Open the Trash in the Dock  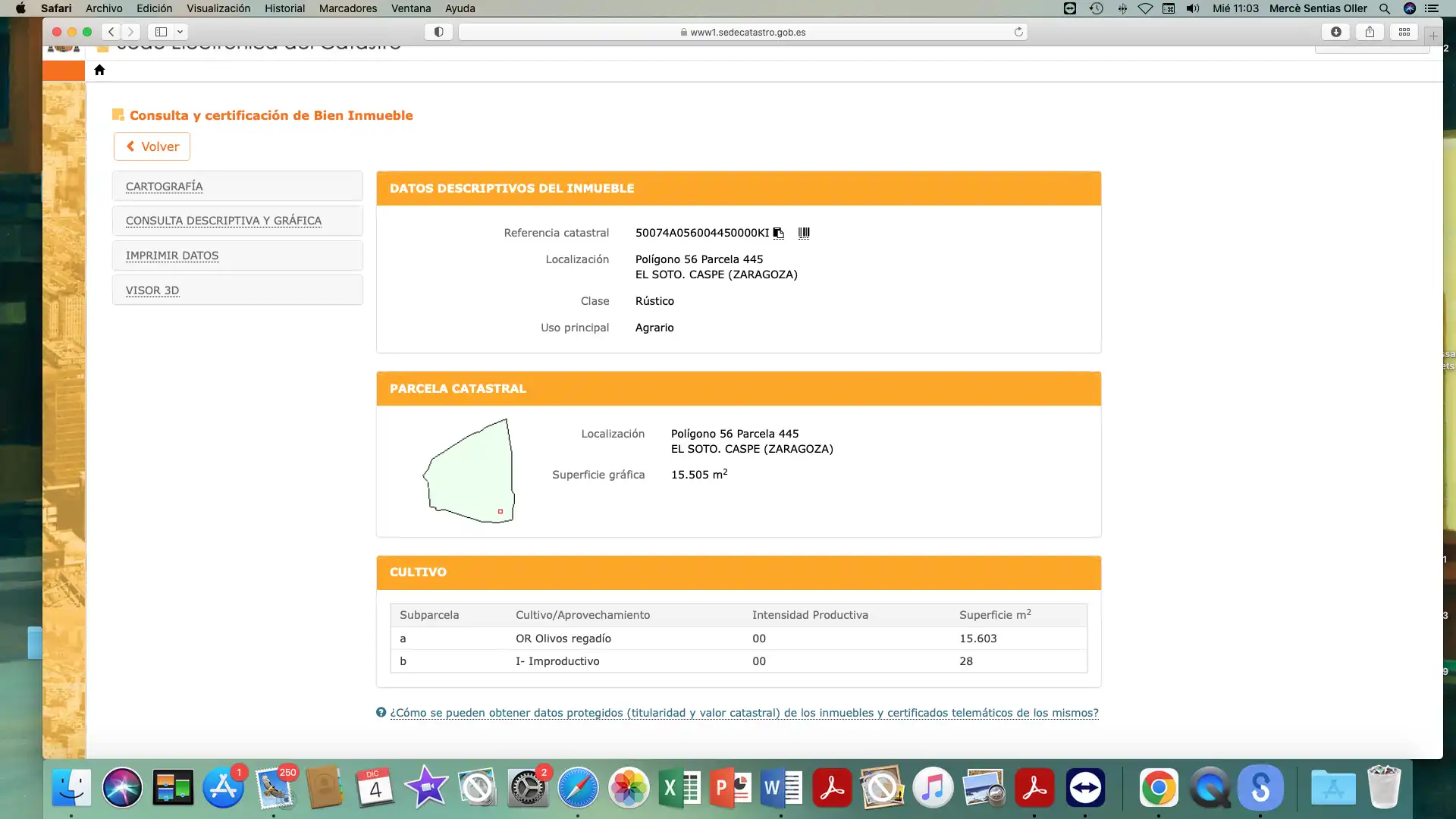pyautogui.click(x=1384, y=788)
